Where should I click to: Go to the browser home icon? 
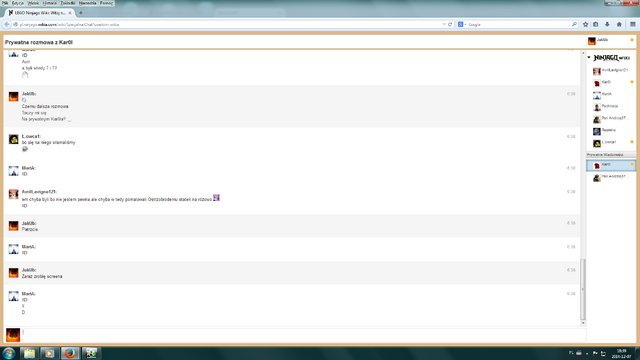619,24
